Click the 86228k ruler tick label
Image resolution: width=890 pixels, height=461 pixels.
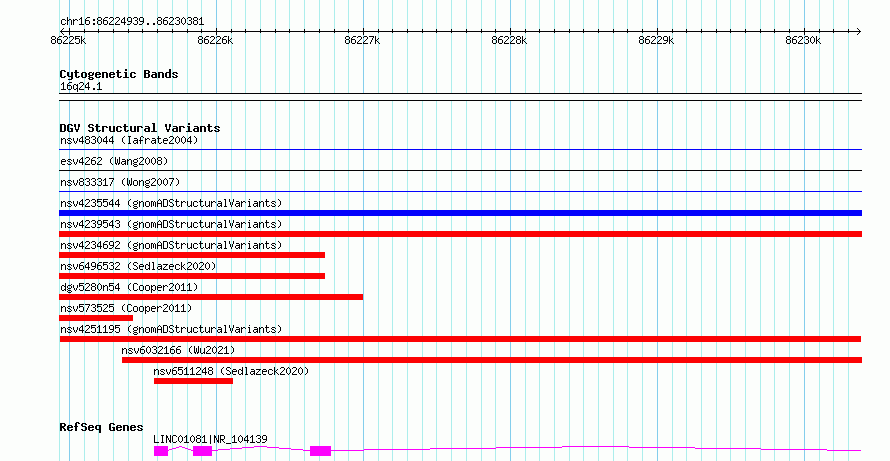[509, 40]
